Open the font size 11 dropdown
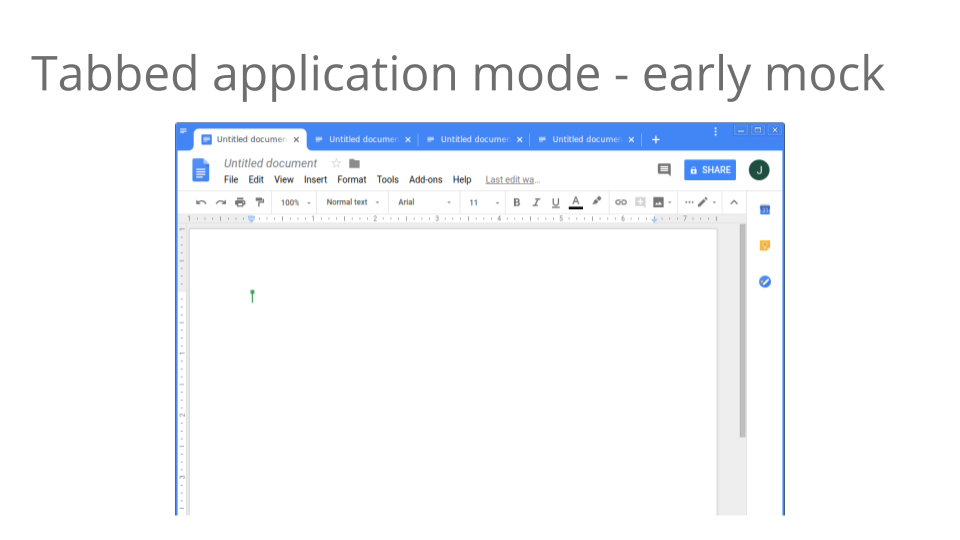This screenshot has height=540, width=960. pyautogui.click(x=484, y=203)
